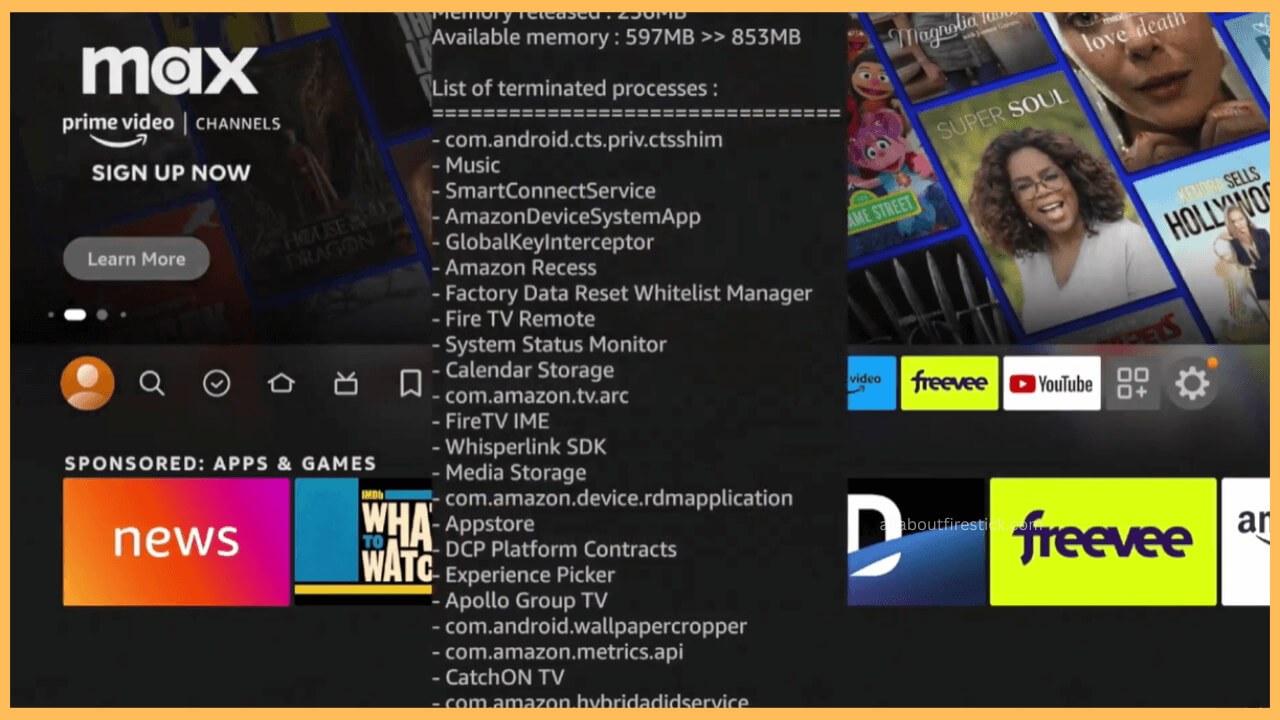Open the Live TV icon
This screenshot has height=720, width=1280.
point(346,383)
